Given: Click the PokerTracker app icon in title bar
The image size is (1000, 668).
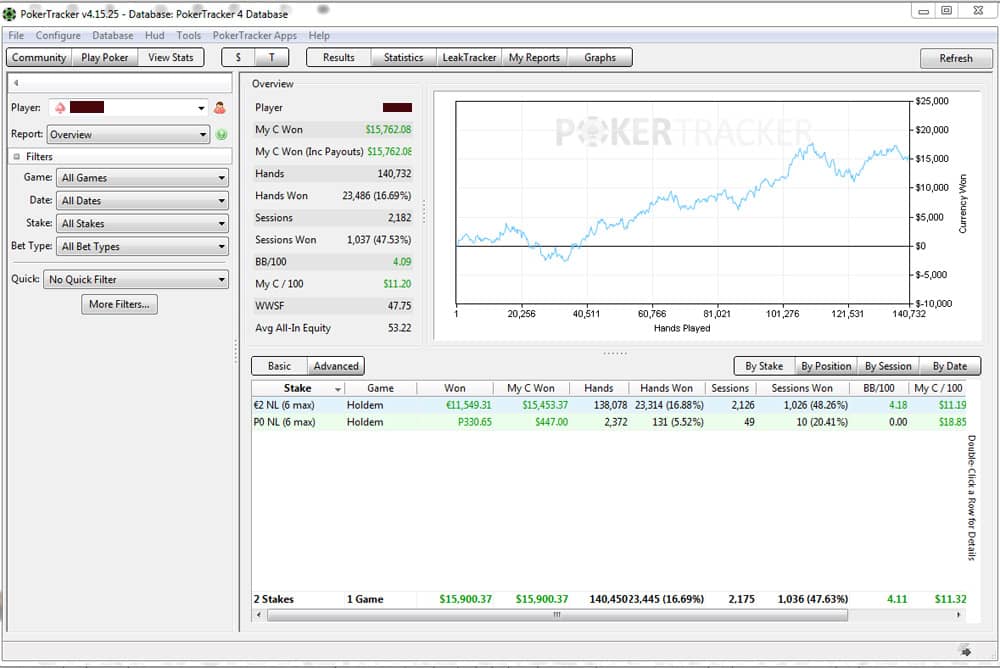Looking at the screenshot, I should pyautogui.click(x=10, y=13).
